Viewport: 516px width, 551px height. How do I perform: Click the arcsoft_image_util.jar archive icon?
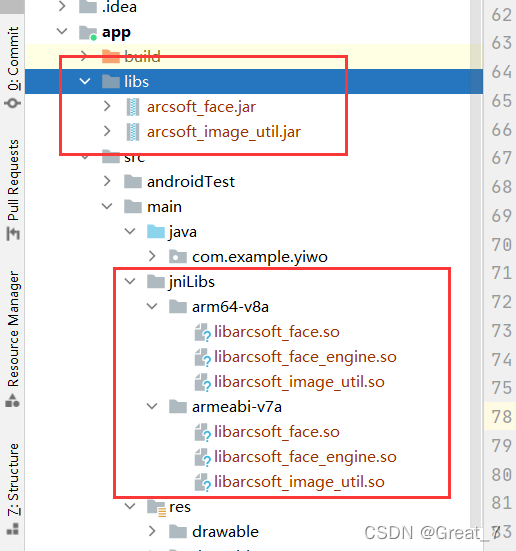pyautogui.click(x=133, y=132)
